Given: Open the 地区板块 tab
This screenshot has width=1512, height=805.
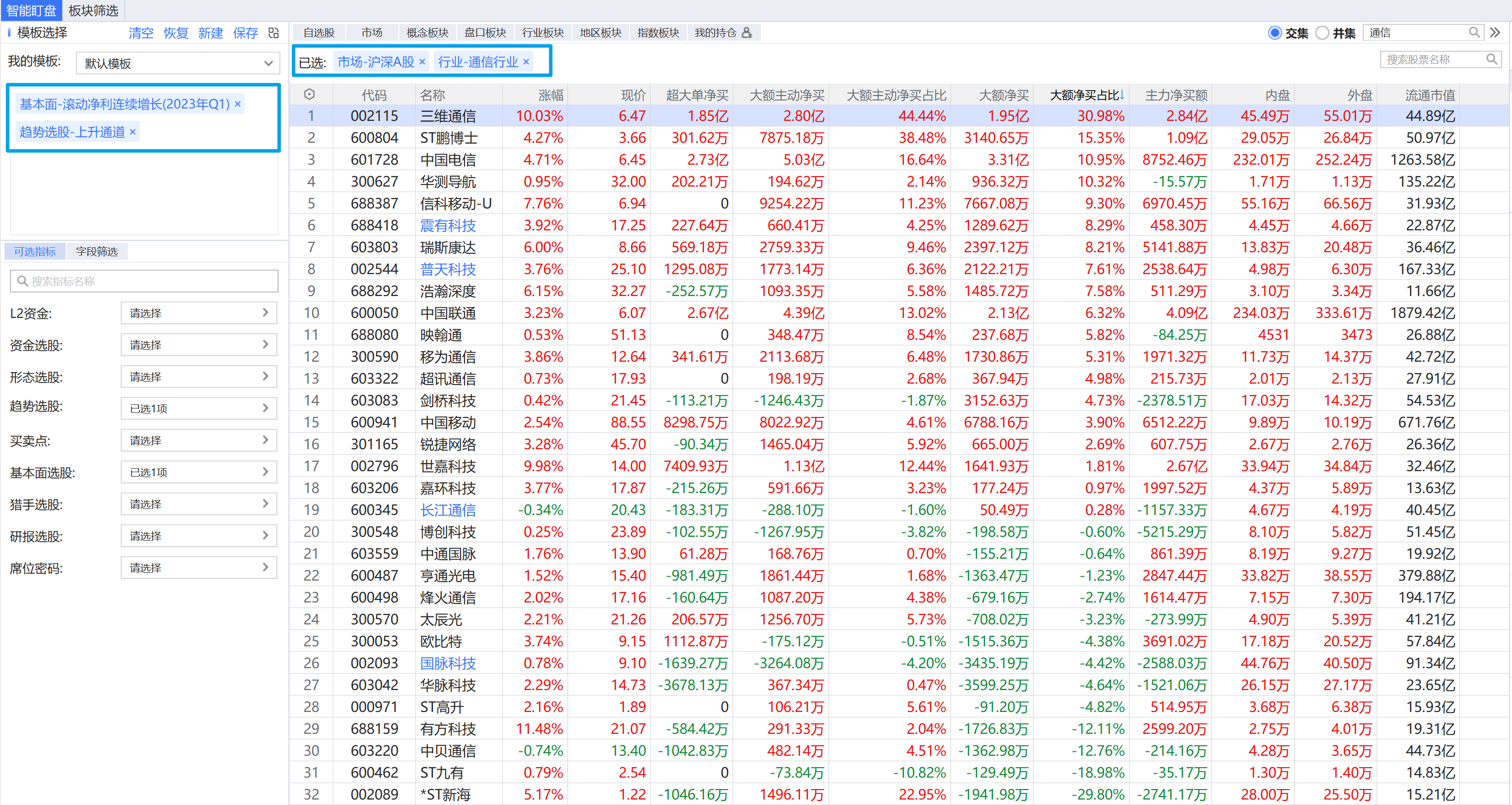Looking at the screenshot, I should click(x=600, y=32).
